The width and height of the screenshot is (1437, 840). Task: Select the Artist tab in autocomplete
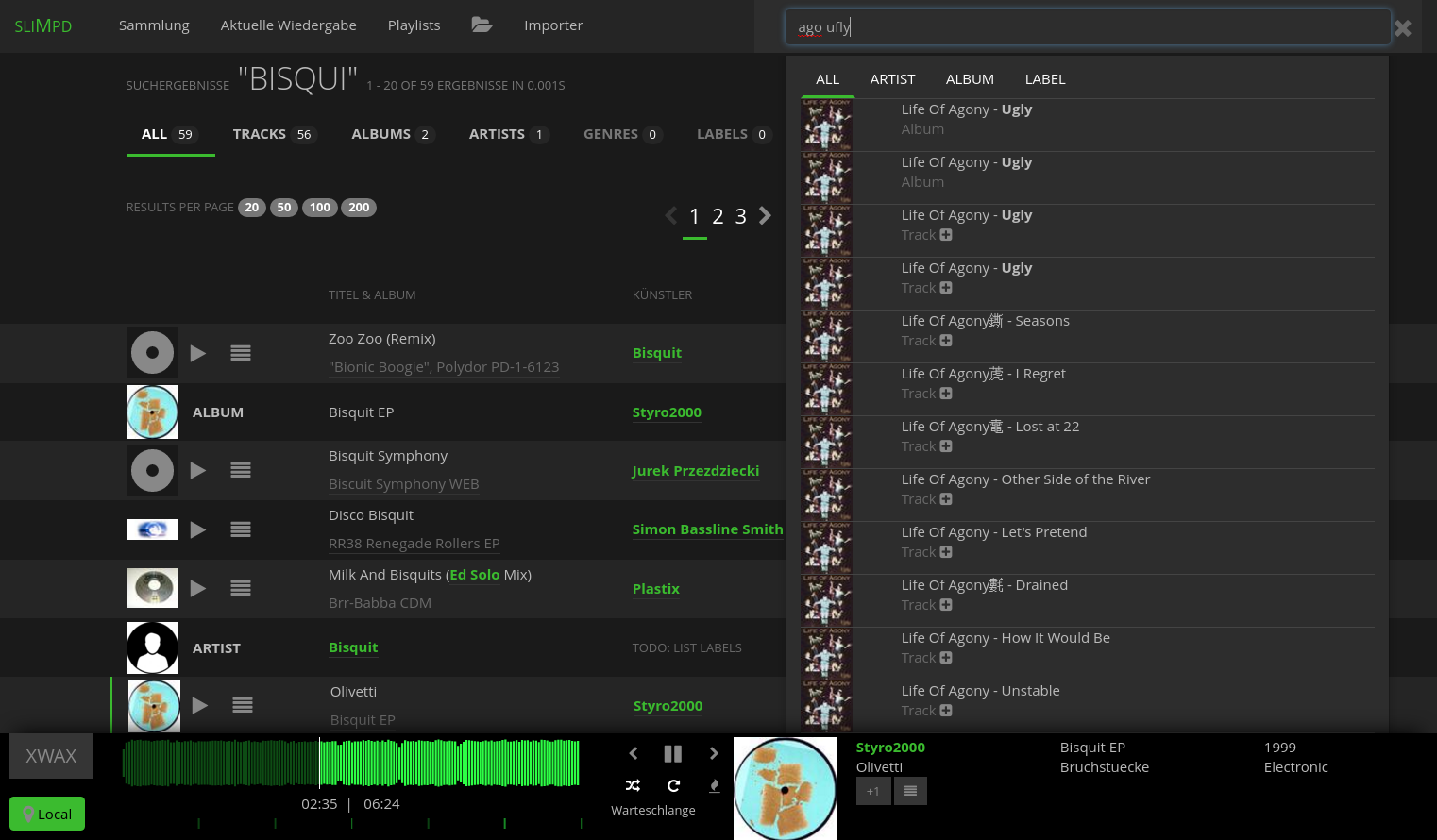point(892,79)
